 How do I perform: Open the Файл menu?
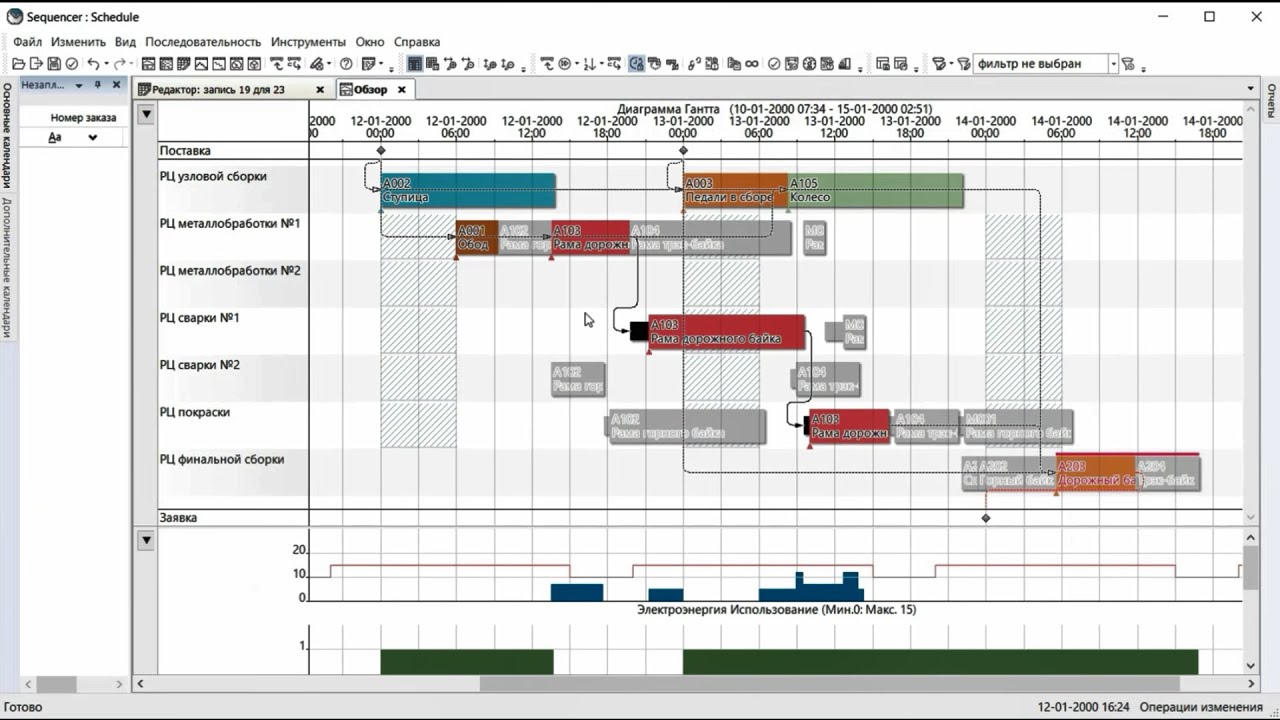pos(28,42)
